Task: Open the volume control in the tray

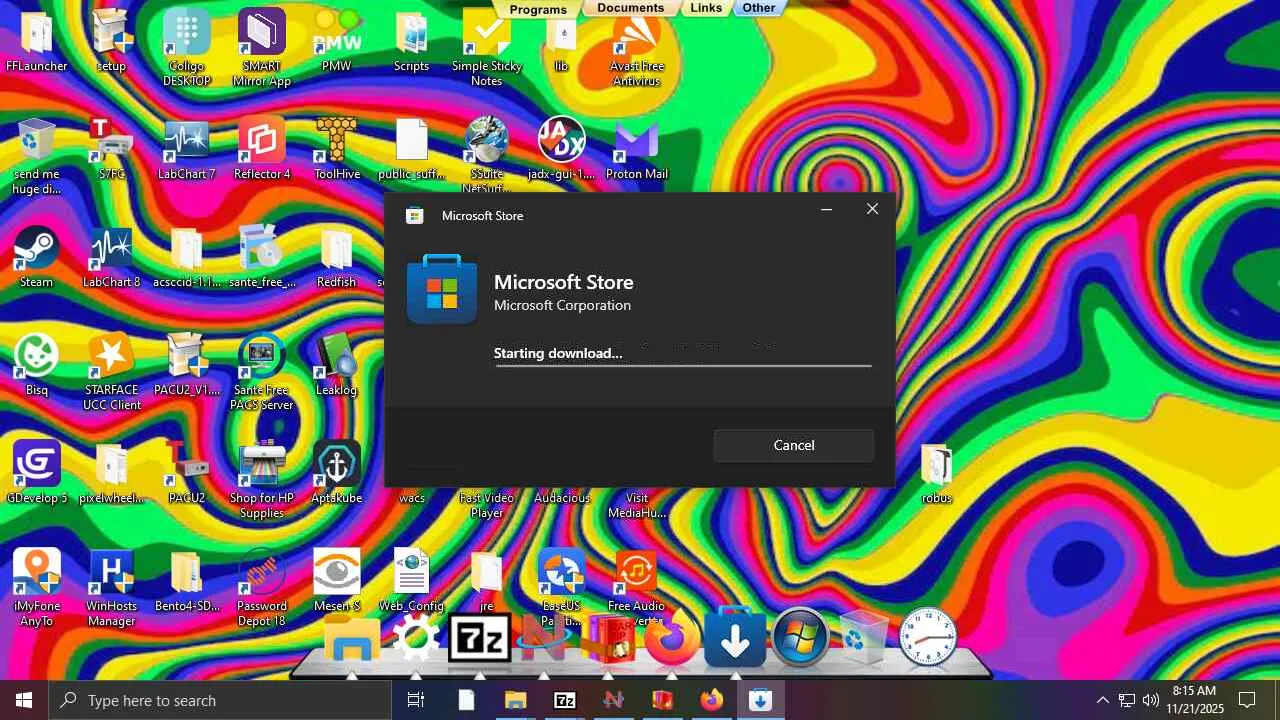Action: pos(1151,700)
